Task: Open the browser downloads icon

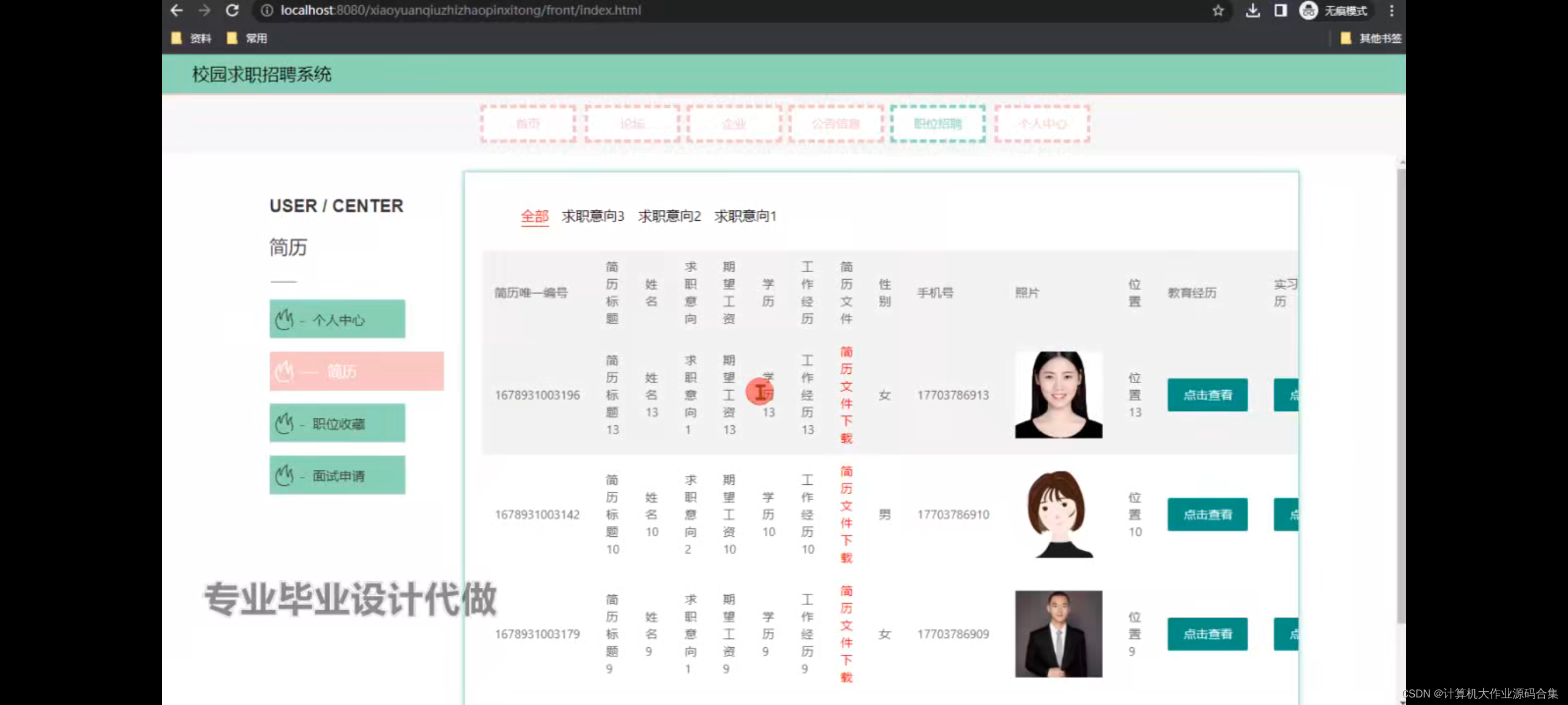Action: point(1253,10)
